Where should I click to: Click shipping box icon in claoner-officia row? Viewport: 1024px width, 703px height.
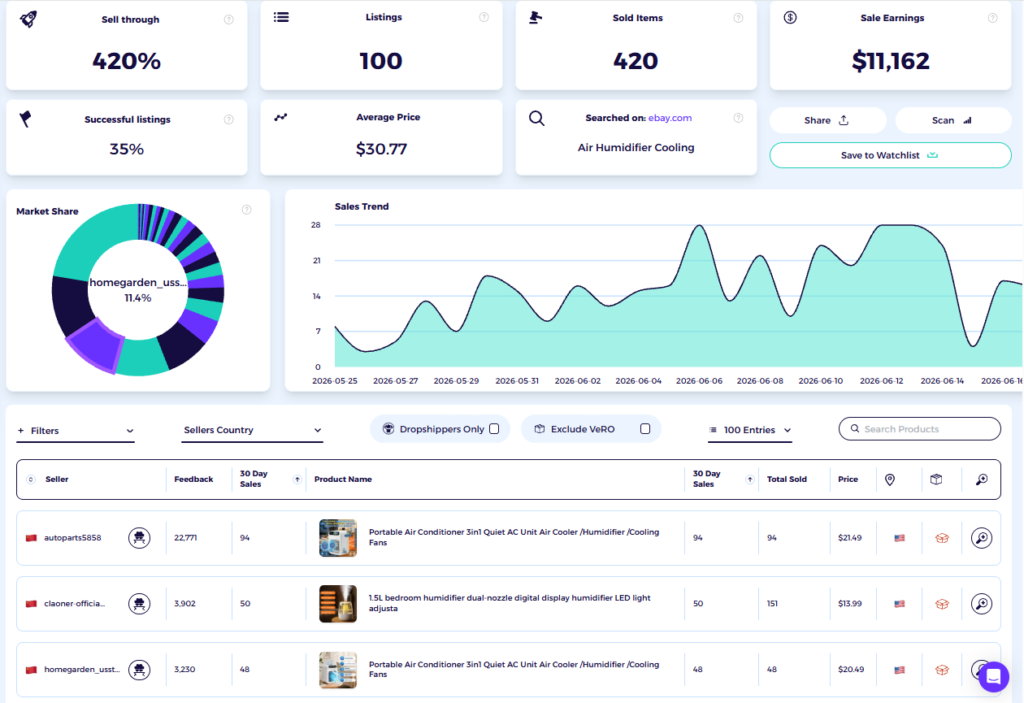942,604
